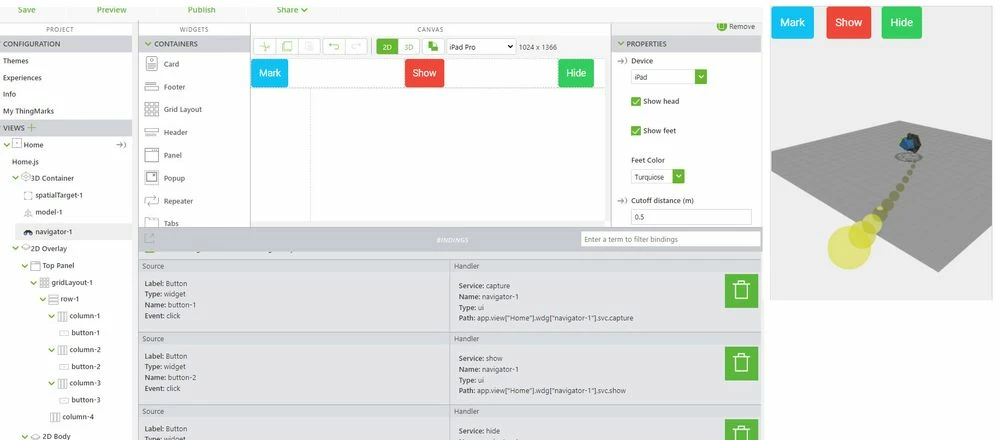Click the Repeater widget icon
This screenshot has height=440, width=999.
coord(152,201)
